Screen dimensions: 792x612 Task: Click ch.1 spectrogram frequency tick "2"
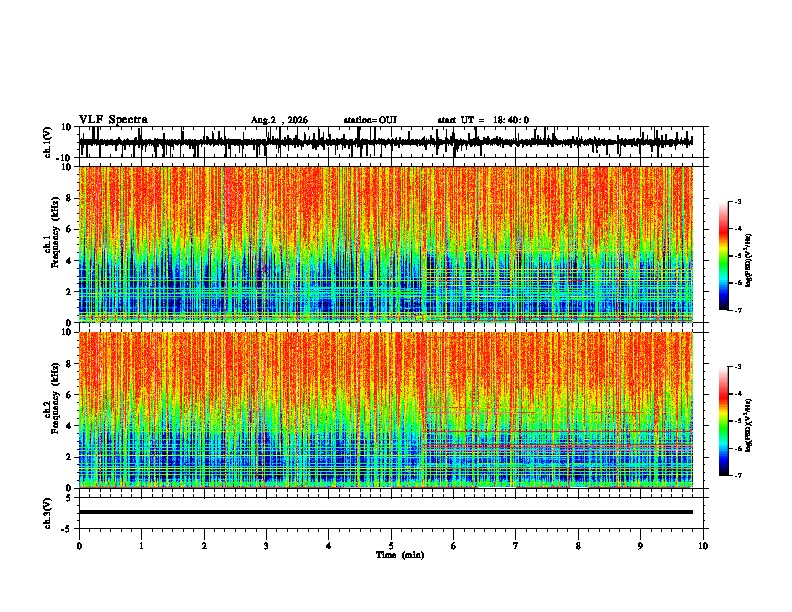pyautogui.click(x=70, y=291)
